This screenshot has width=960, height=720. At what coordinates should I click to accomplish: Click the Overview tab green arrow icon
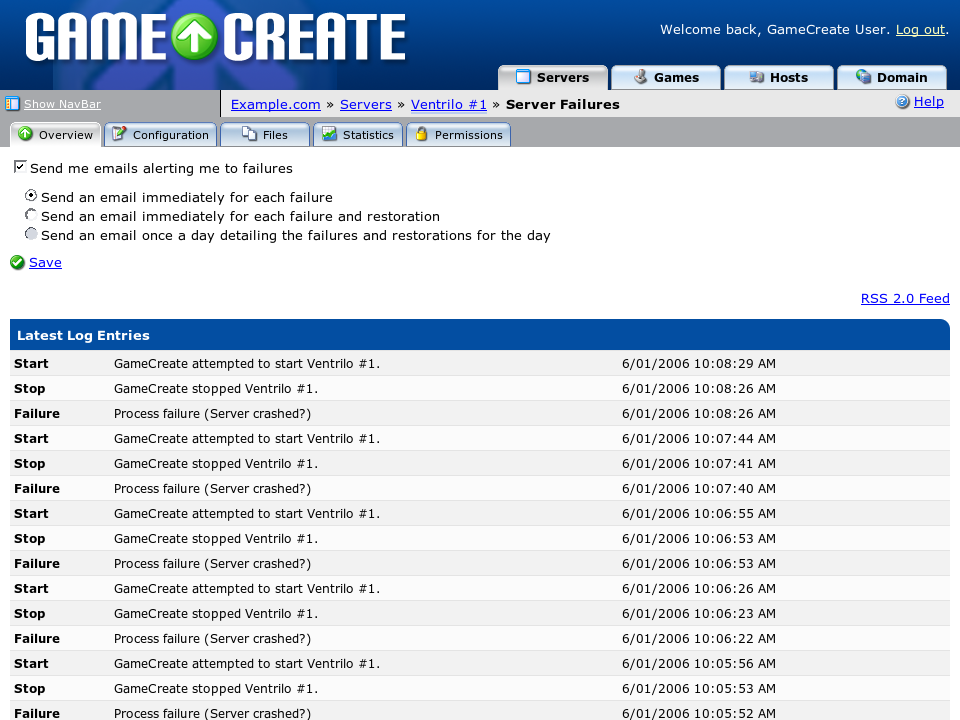click(x=25, y=133)
